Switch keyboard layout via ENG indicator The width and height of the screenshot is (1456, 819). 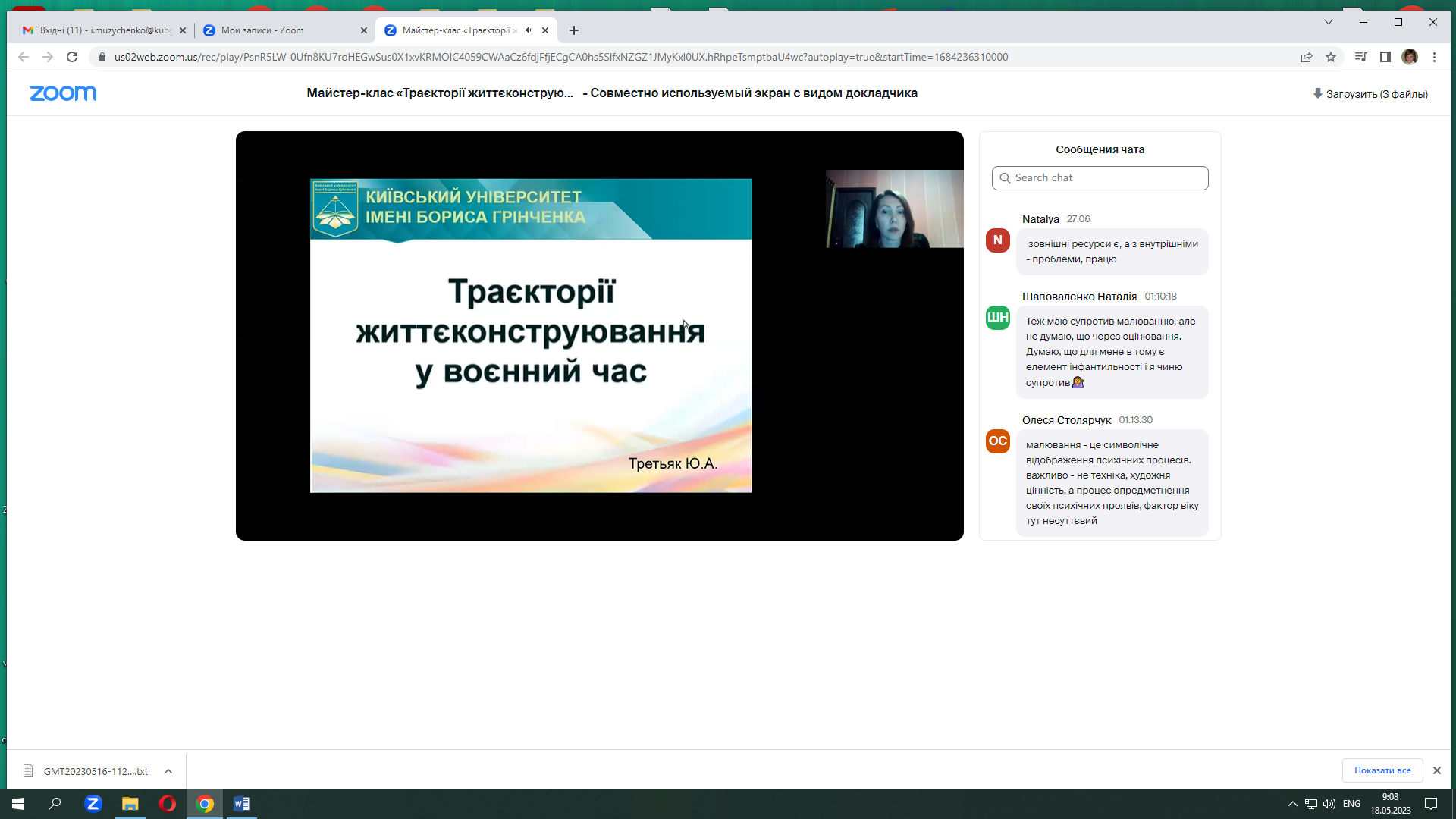[1353, 804]
